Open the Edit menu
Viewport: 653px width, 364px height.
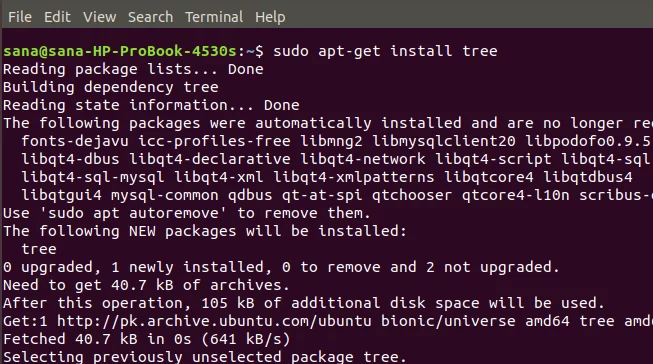coord(57,17)
